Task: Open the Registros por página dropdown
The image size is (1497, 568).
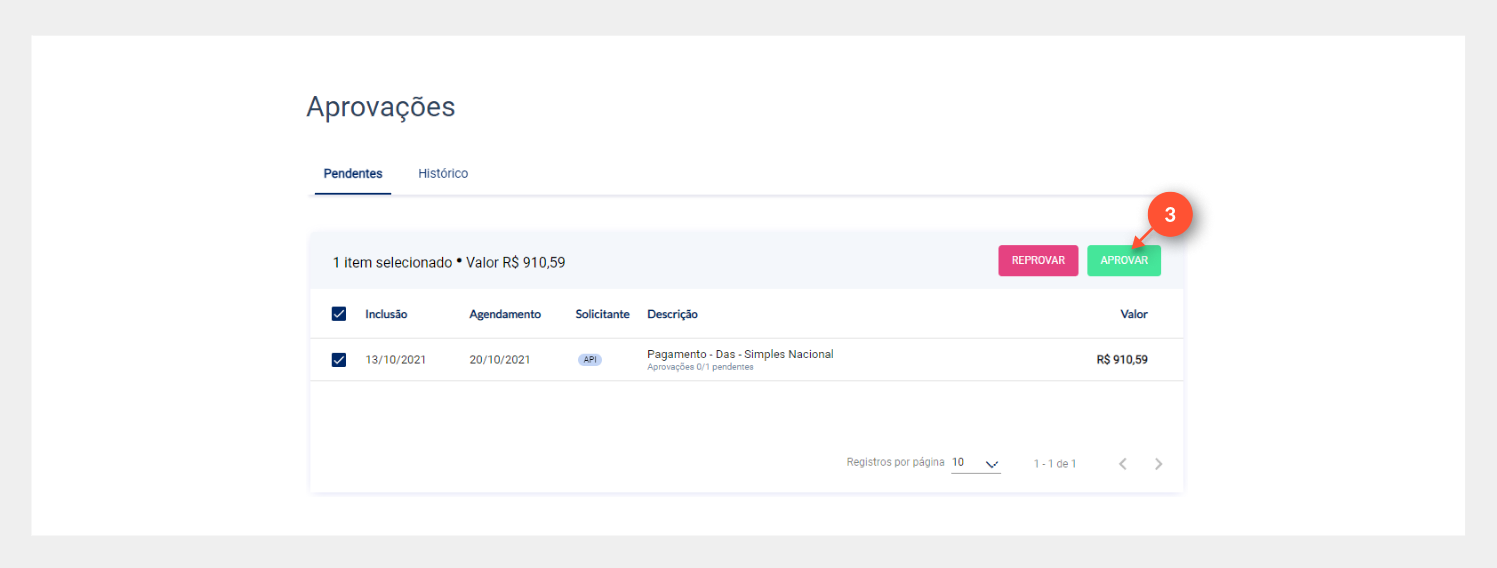Action: (x=975, y=463)
